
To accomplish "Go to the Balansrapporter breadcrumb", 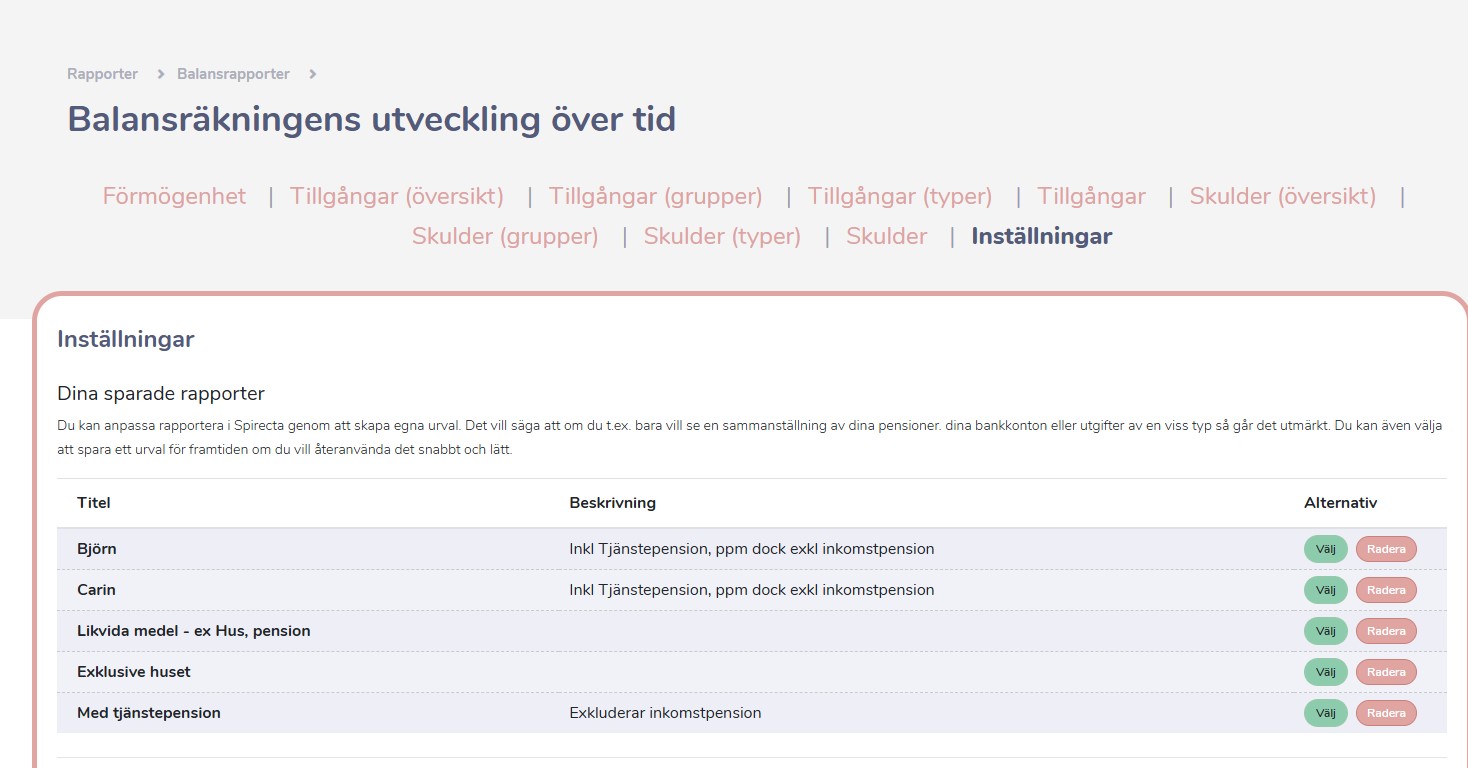I will (x=233, y=74).
